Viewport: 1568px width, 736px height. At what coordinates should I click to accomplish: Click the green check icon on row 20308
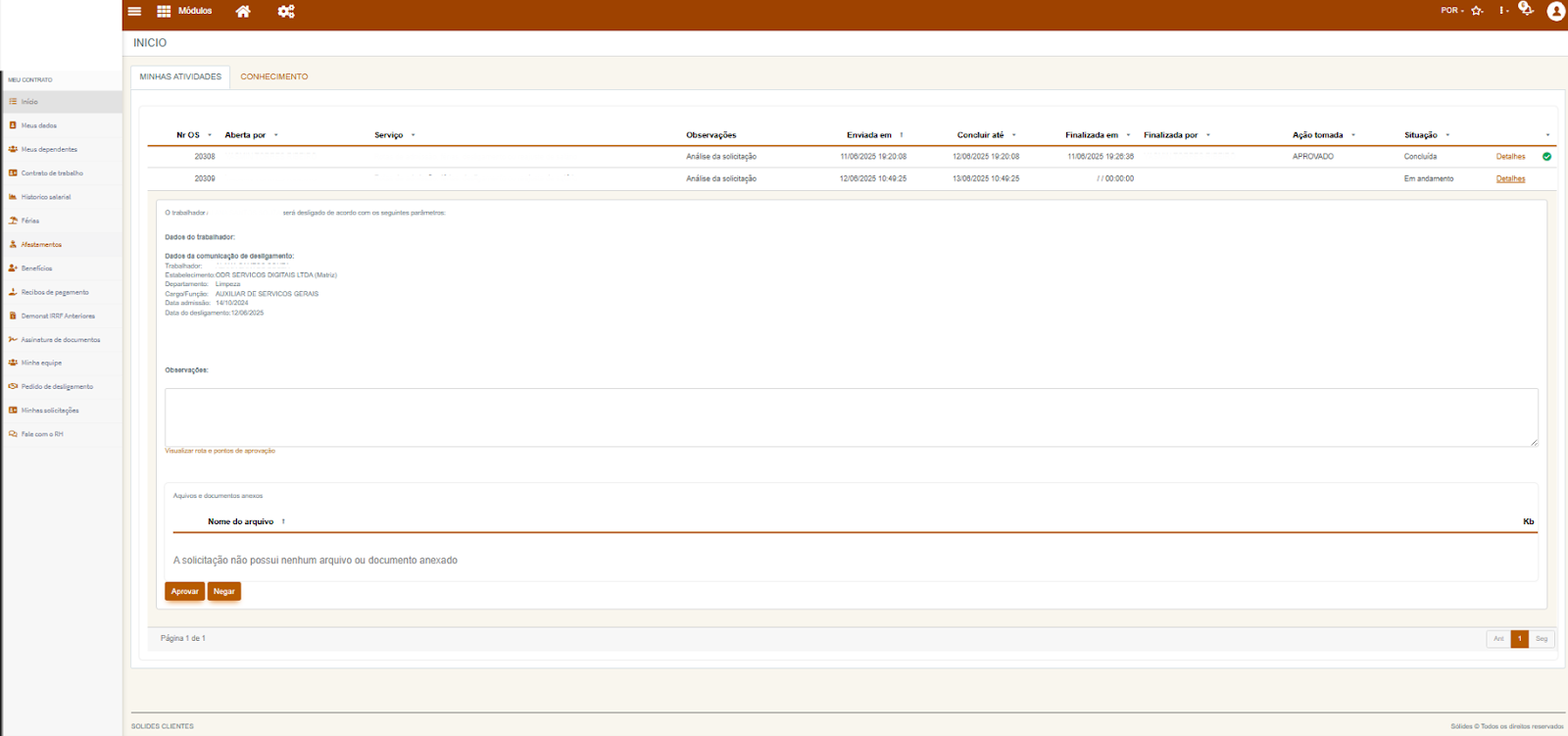click(x=1546, y=157)
